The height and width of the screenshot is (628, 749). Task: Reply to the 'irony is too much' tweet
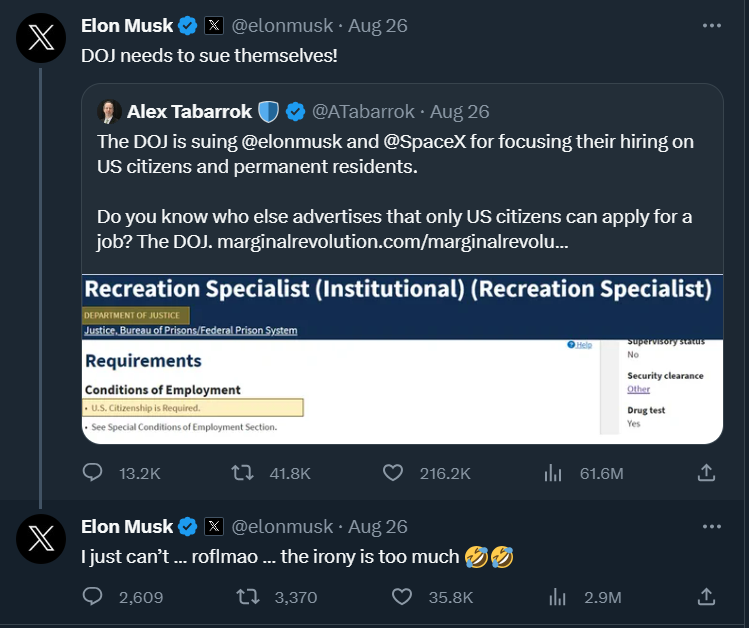(92, 596)
